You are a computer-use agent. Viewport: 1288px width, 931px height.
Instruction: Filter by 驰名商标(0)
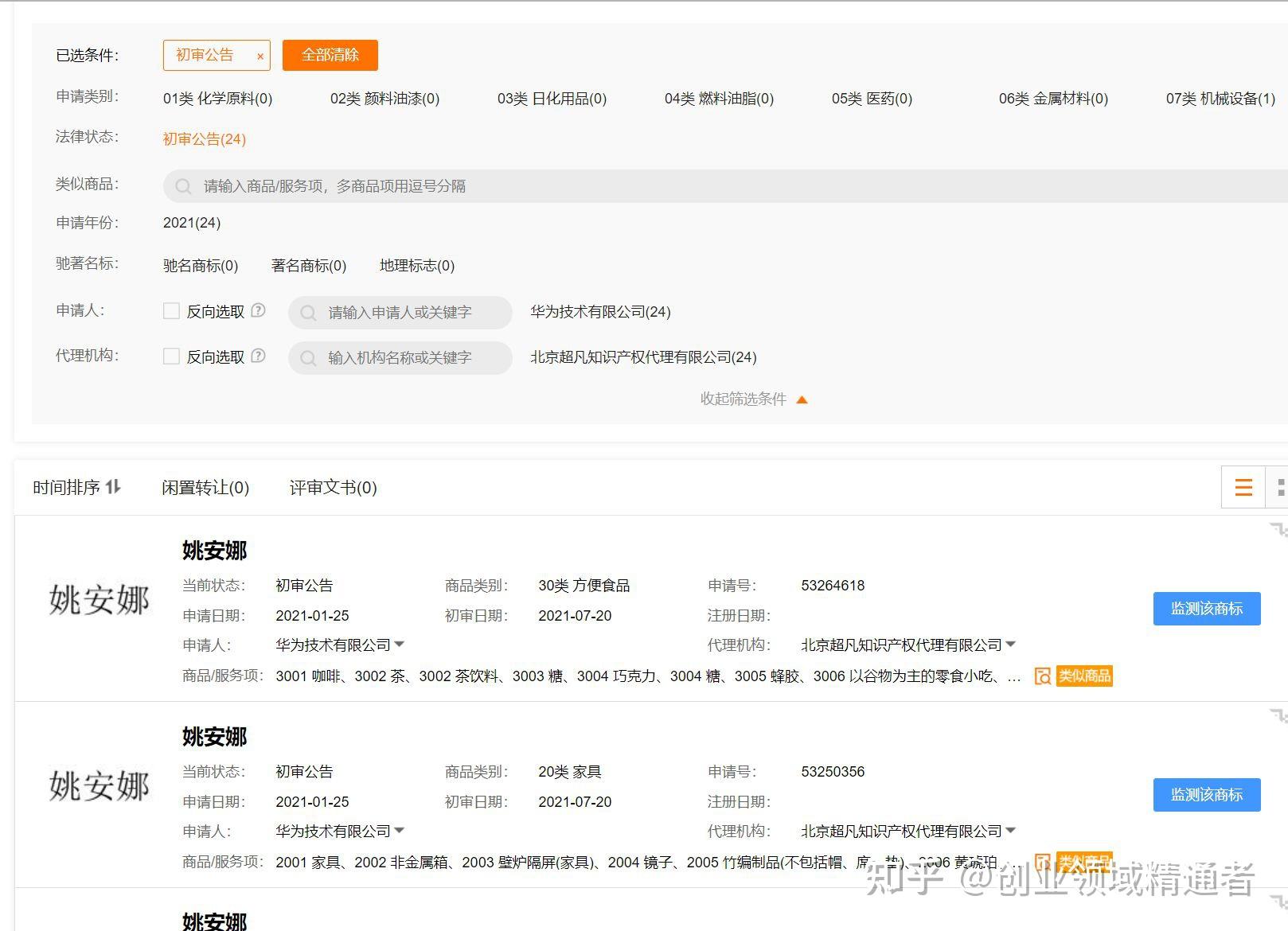(x=201, y=266)
